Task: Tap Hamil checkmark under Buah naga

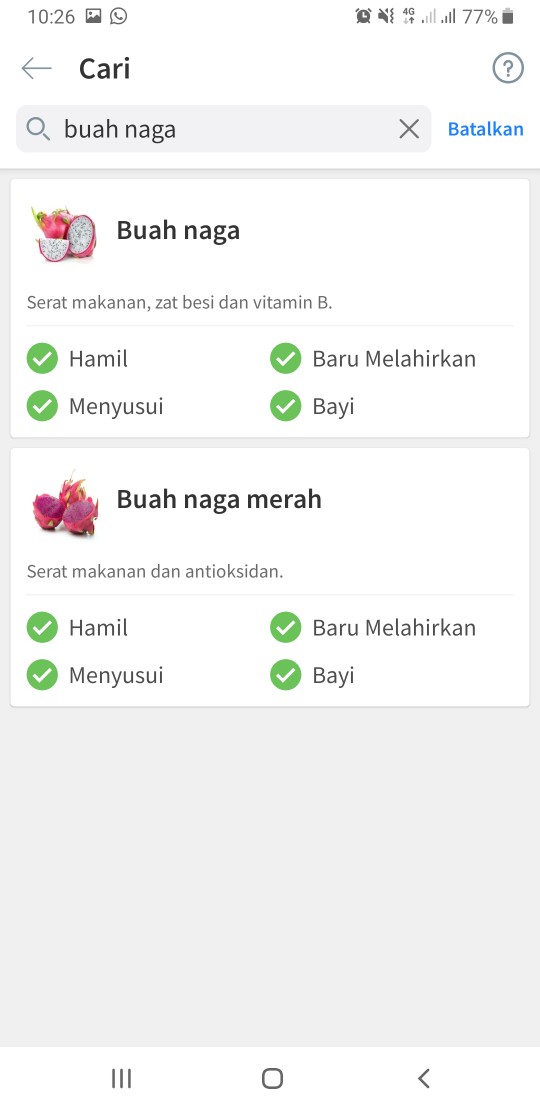Action: point(42,358)
